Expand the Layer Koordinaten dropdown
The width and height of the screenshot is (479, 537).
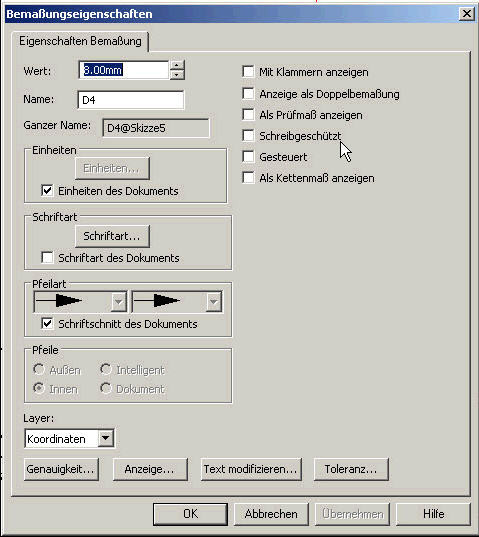point(105,438)
